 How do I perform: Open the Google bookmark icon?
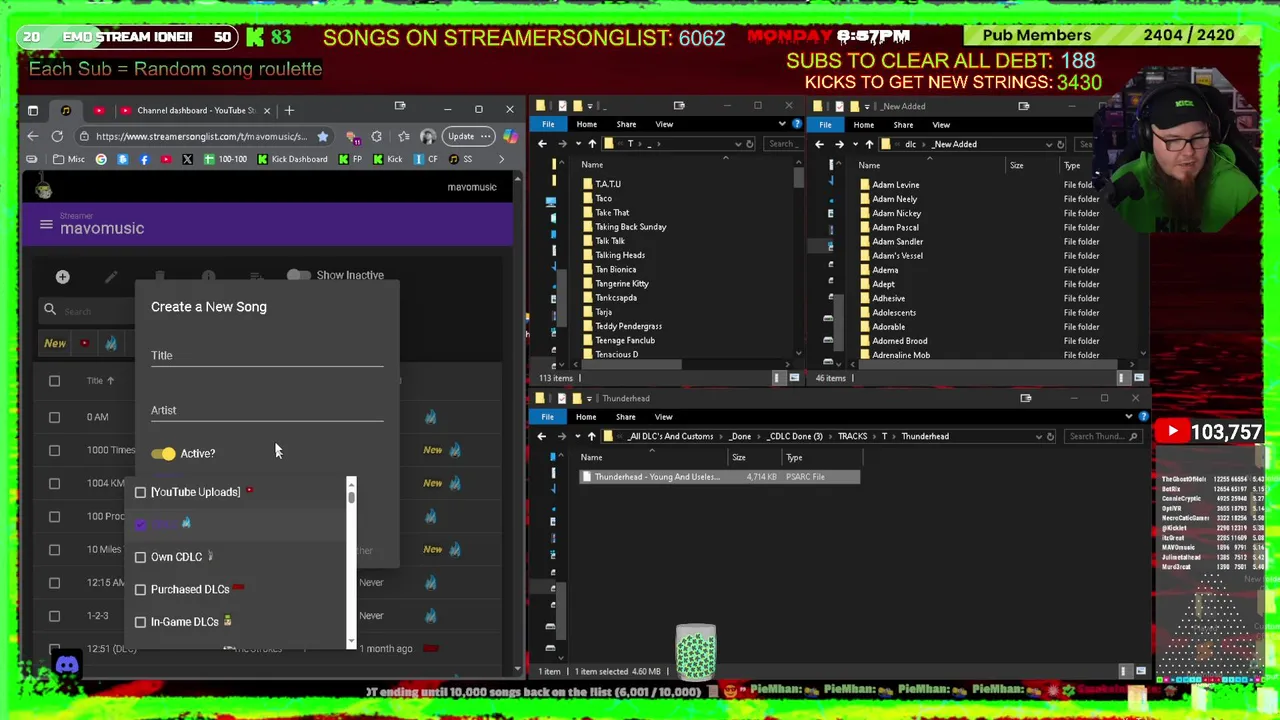(x=101, y=159)
